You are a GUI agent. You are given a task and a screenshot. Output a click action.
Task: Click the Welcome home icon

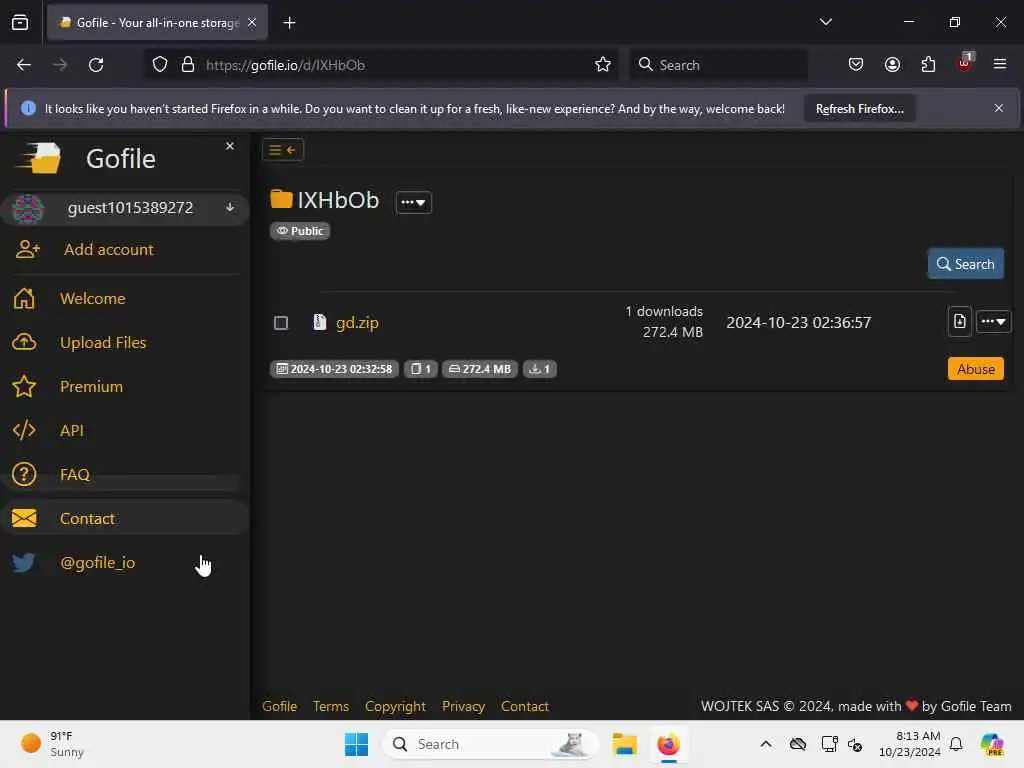(24, 298)
